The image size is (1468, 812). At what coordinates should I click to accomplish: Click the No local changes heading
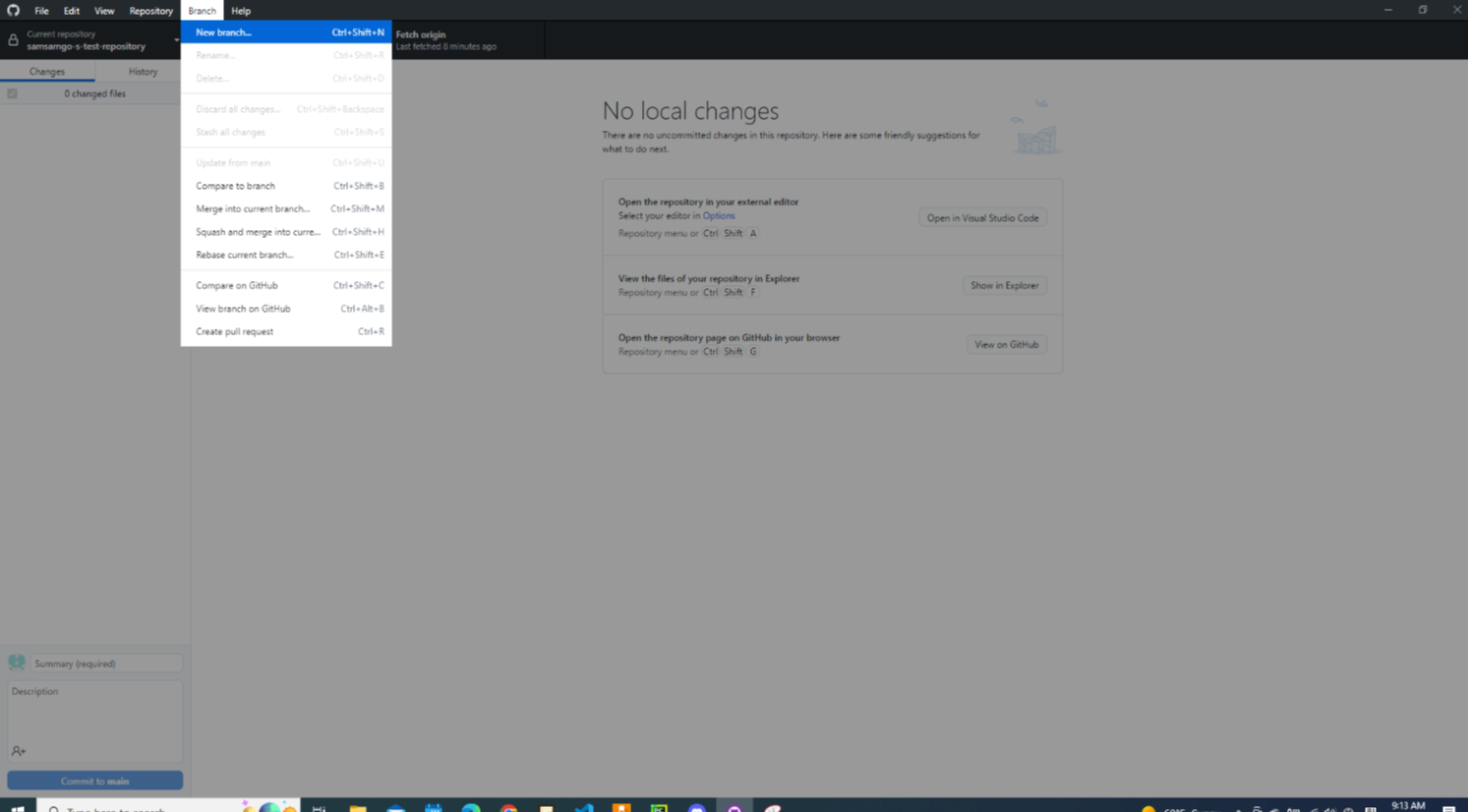(690, 111)
